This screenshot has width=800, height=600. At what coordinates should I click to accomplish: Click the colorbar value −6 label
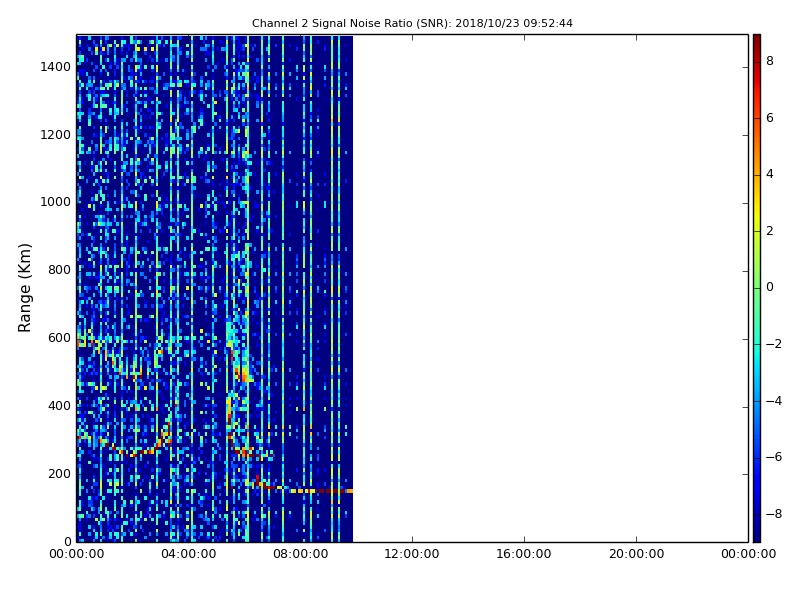[x=774, y=457]
